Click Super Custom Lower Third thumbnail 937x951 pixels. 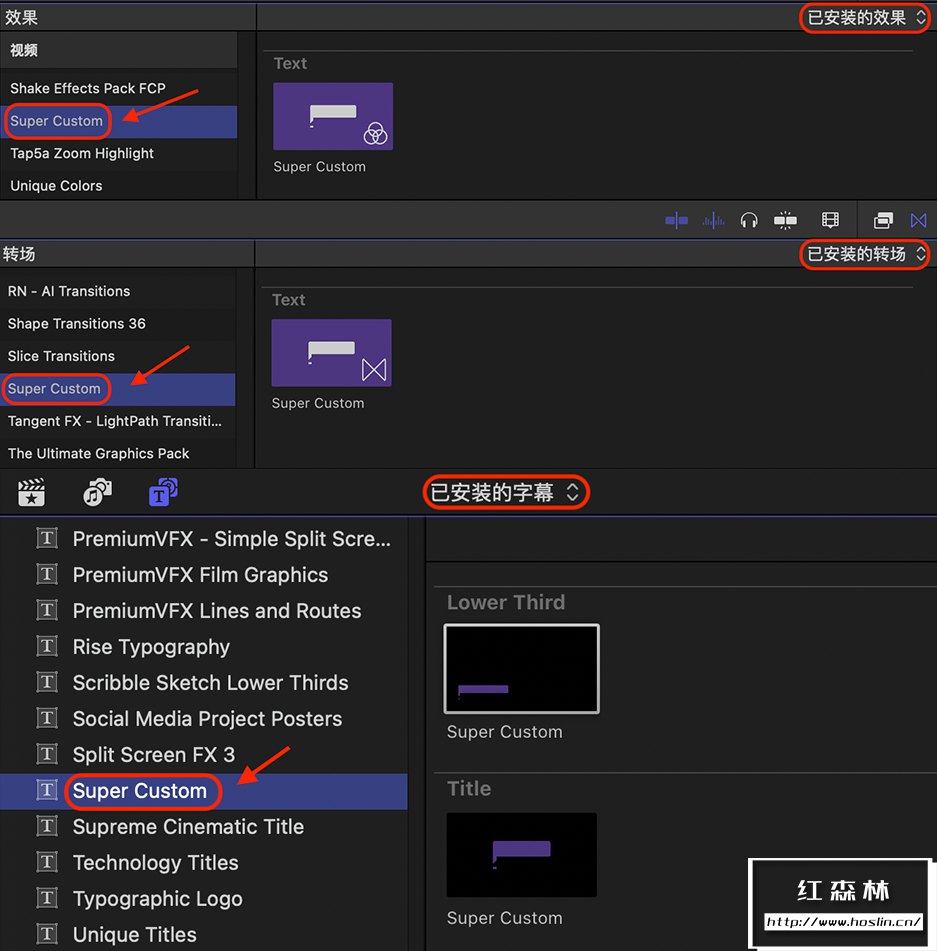tap(522, 668)
